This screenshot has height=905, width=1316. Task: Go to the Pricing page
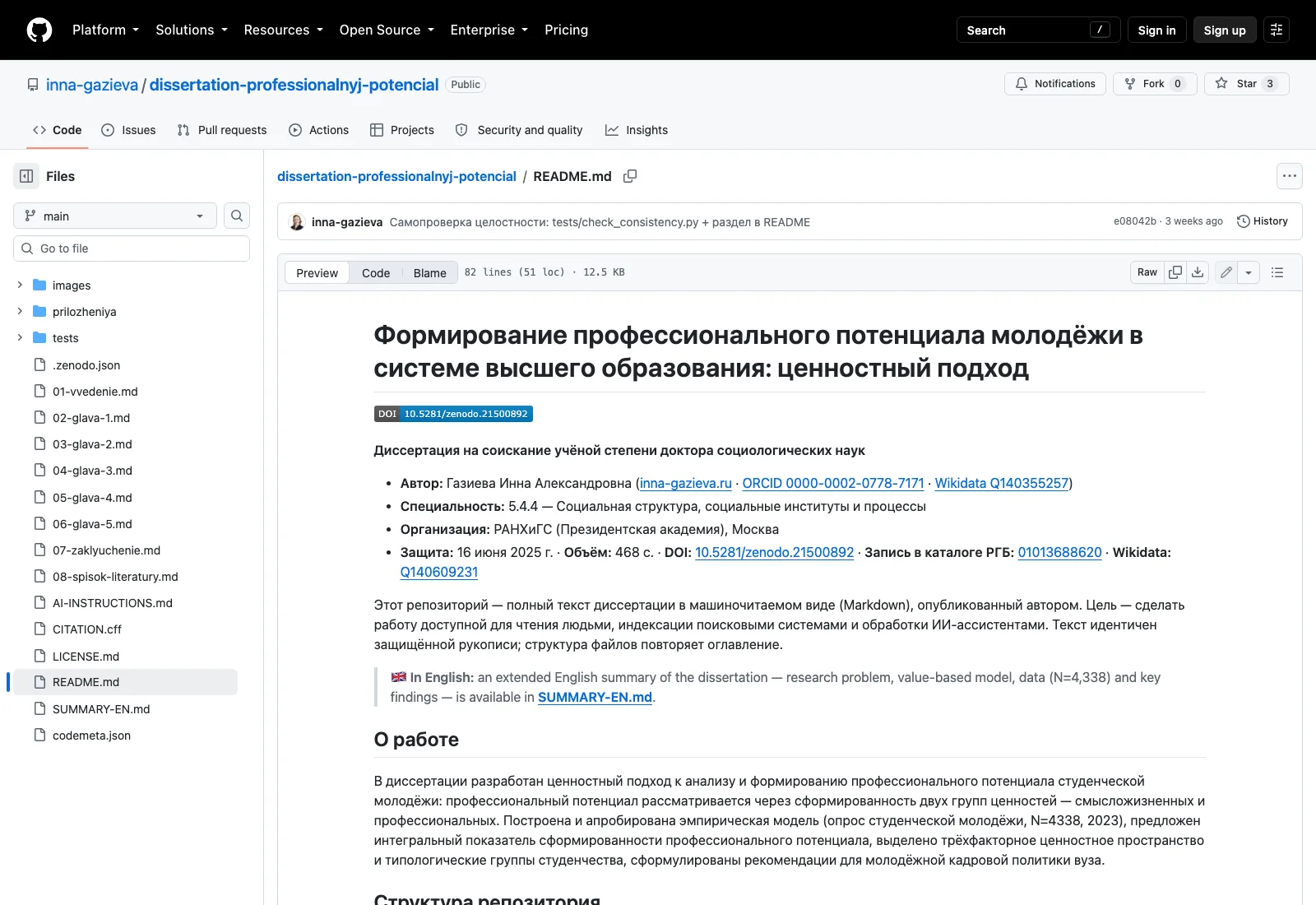click(566, 30)
